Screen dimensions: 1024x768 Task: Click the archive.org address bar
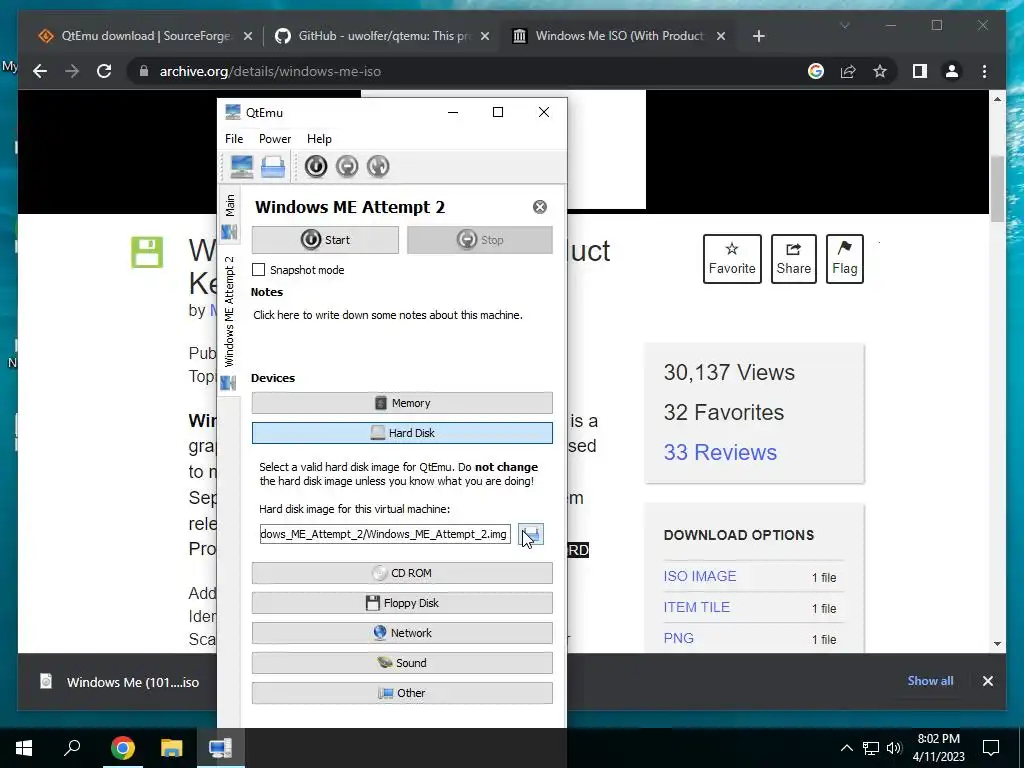(470, 71)
